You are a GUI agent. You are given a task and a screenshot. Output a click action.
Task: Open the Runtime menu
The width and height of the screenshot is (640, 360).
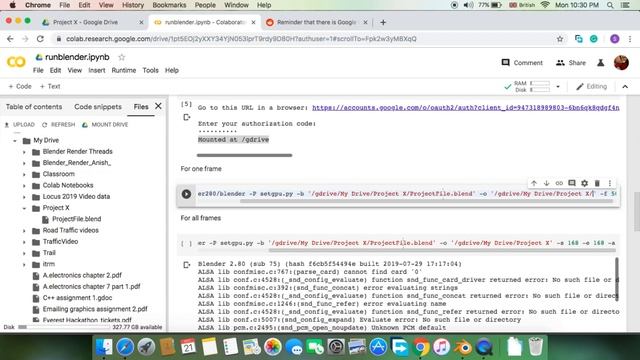[x=124, y=70]
